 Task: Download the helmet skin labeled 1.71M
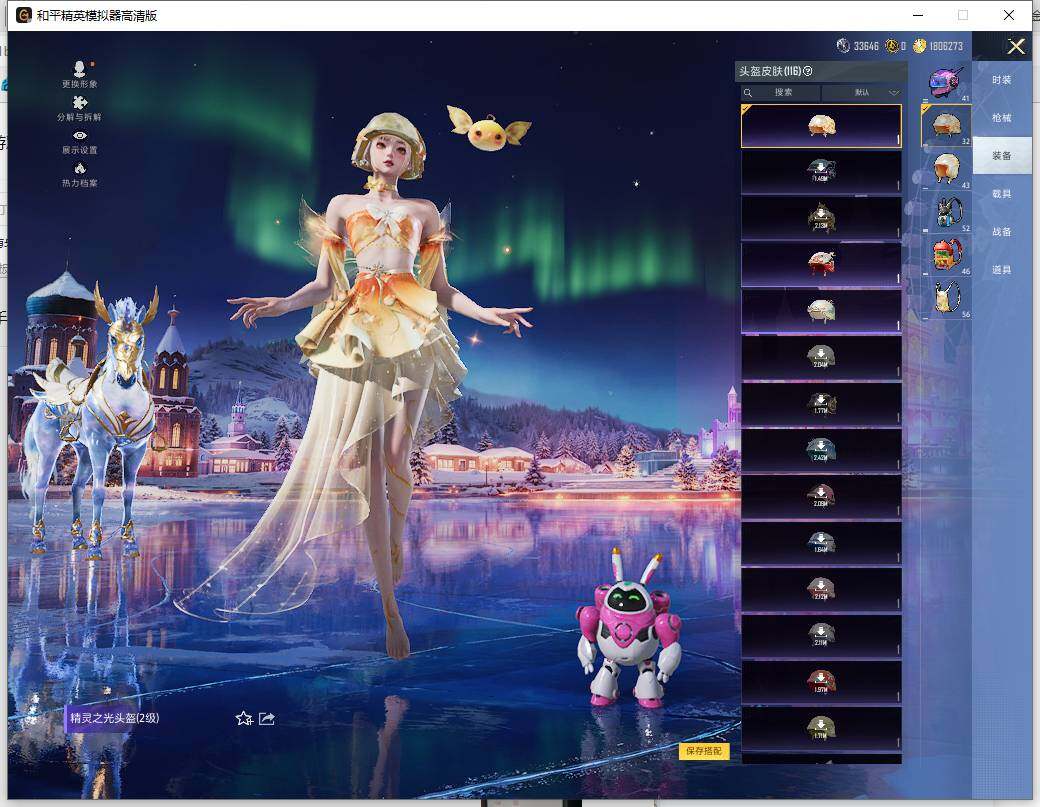[x=821, y=728]
